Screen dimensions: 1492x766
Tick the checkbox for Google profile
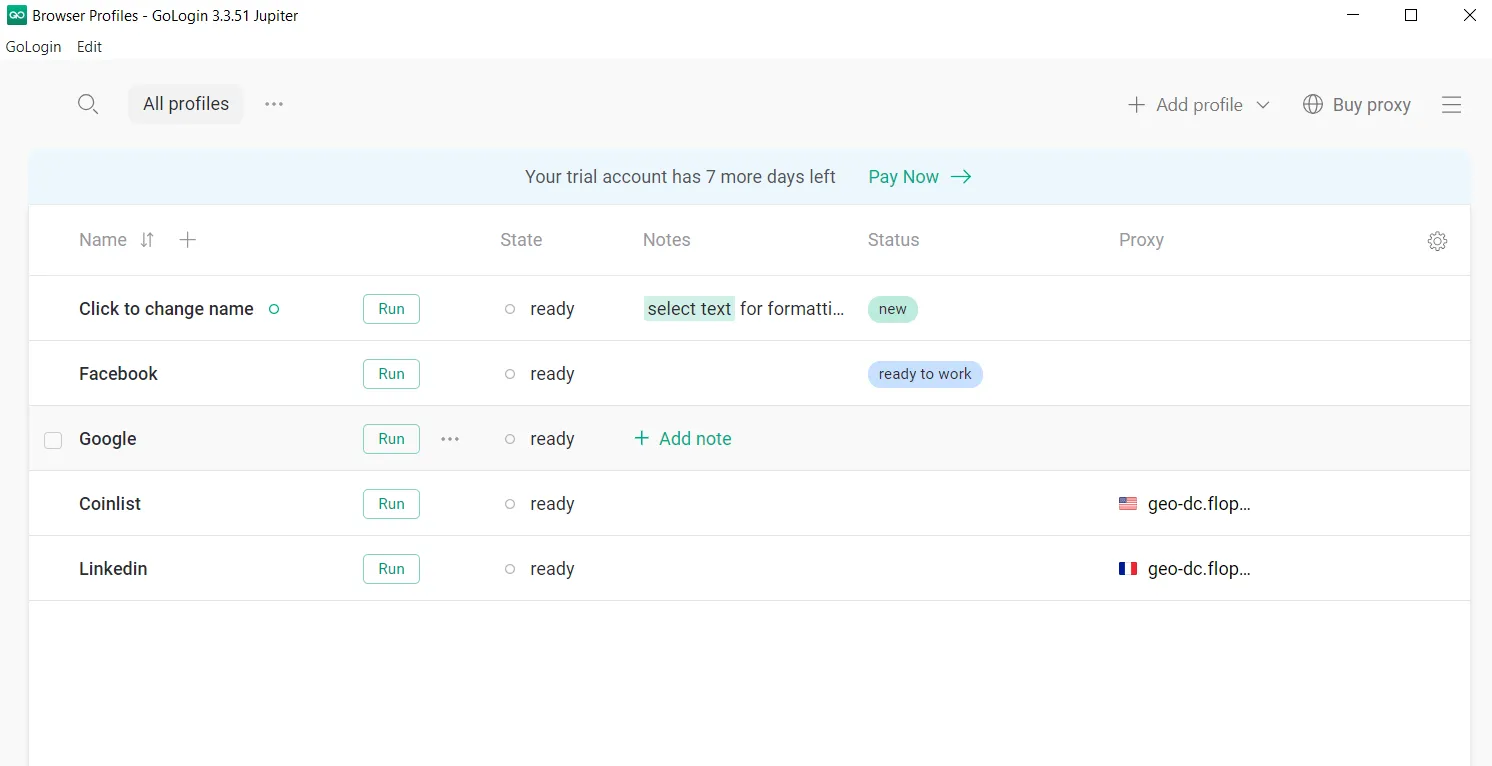53,440
